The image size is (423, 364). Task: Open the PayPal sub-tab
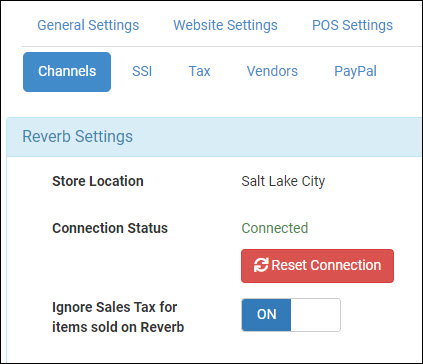click(355, 71)
